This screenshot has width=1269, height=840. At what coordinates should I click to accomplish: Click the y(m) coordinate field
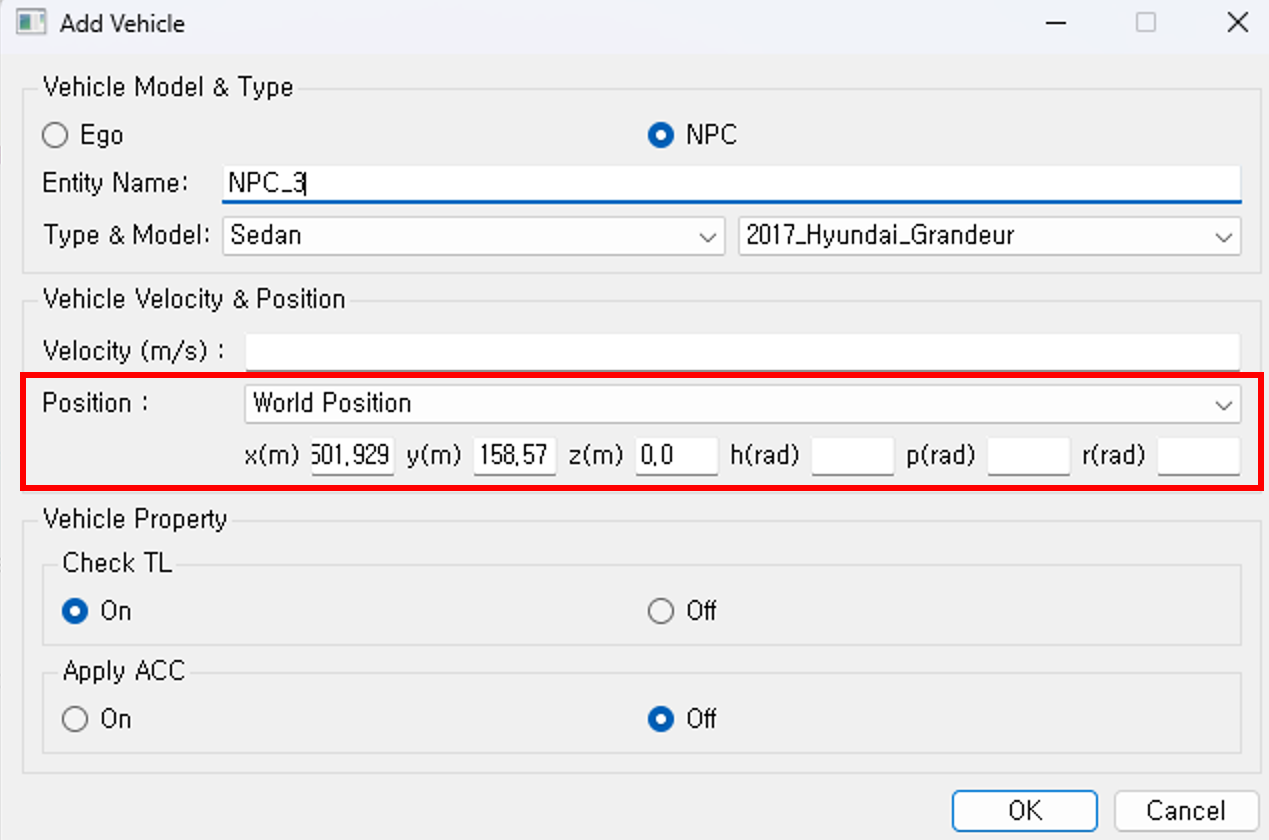pyautogui.click(x=514, y=456)
